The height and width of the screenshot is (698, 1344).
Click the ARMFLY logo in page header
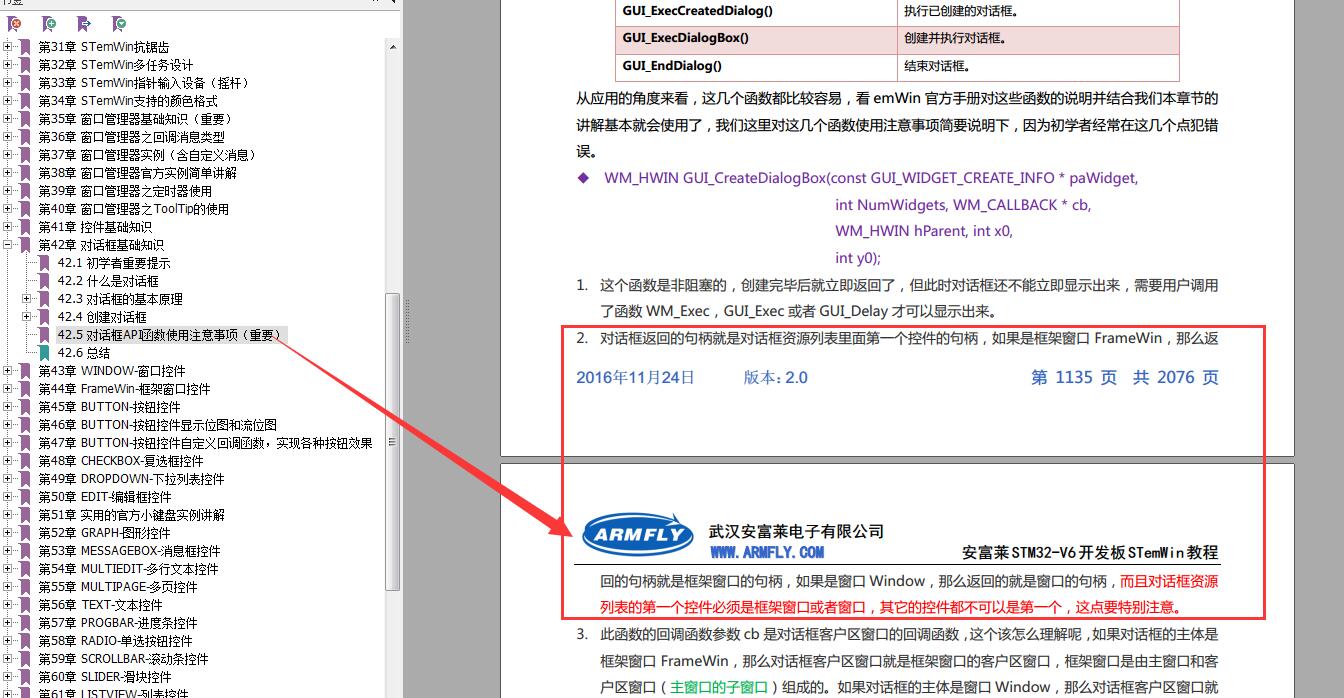click(x=638, y=535)
